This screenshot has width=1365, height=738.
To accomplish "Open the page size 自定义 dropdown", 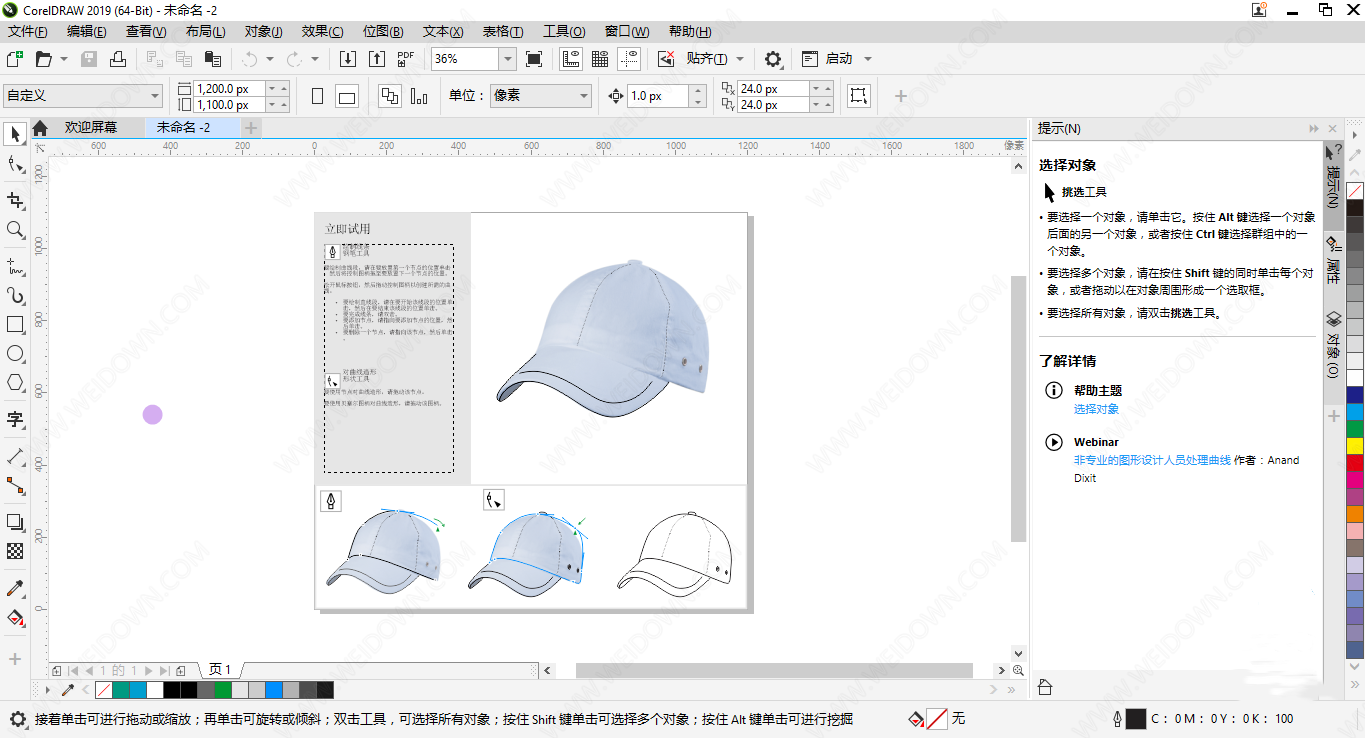I will pos(83,96).
